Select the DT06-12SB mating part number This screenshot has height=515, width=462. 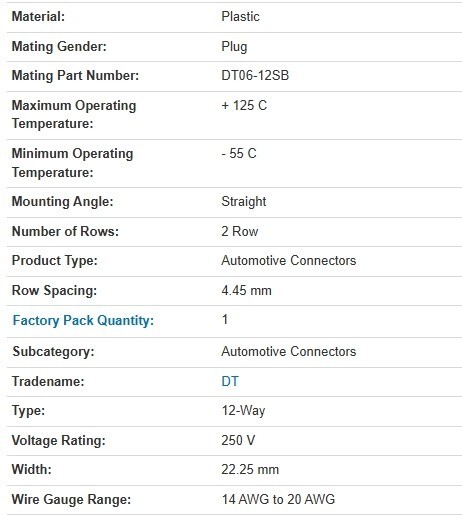pyautogui.click(x=255, y=75)
